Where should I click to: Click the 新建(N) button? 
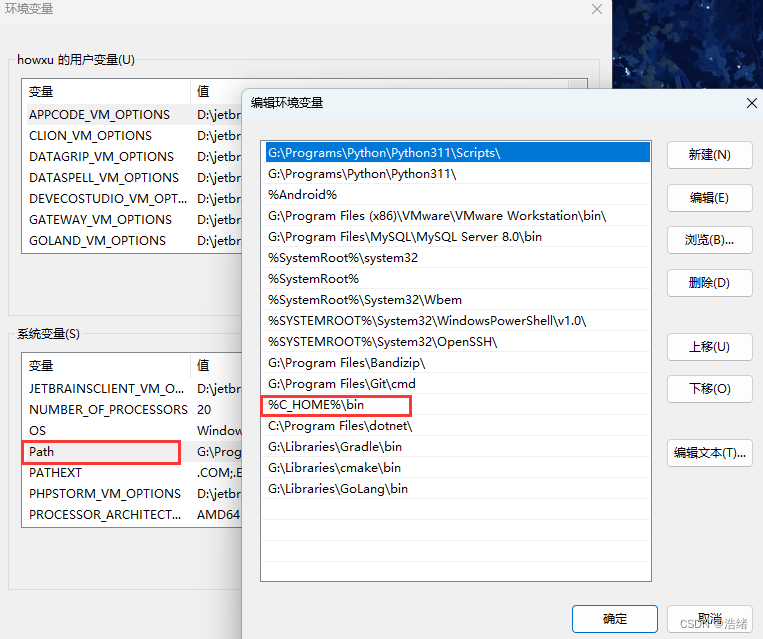tap(709, 155)
